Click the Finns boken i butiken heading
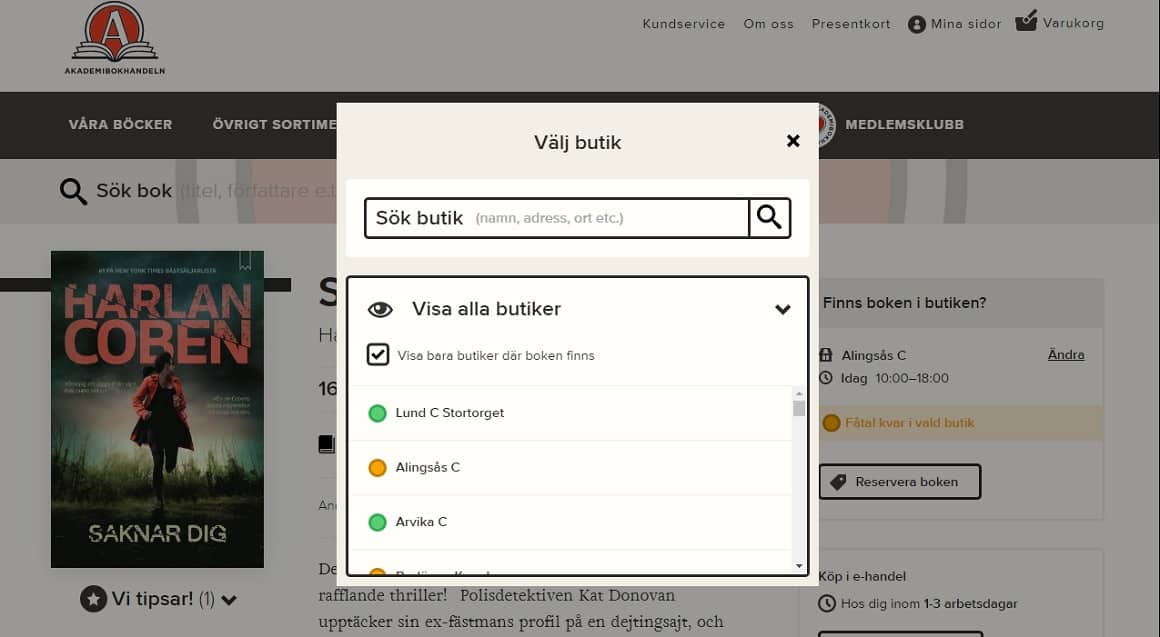This screenshot has width=1160, height=637. point(905,303)
